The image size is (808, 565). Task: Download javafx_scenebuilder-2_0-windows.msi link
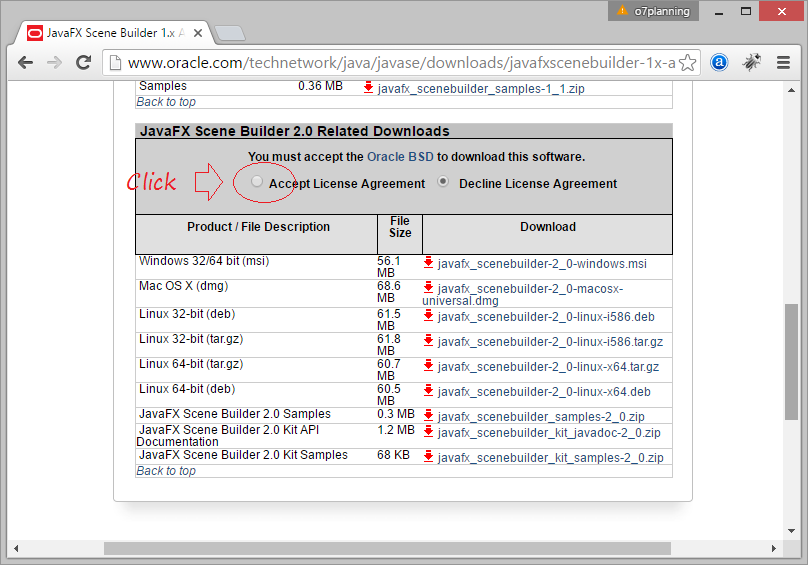542,264
